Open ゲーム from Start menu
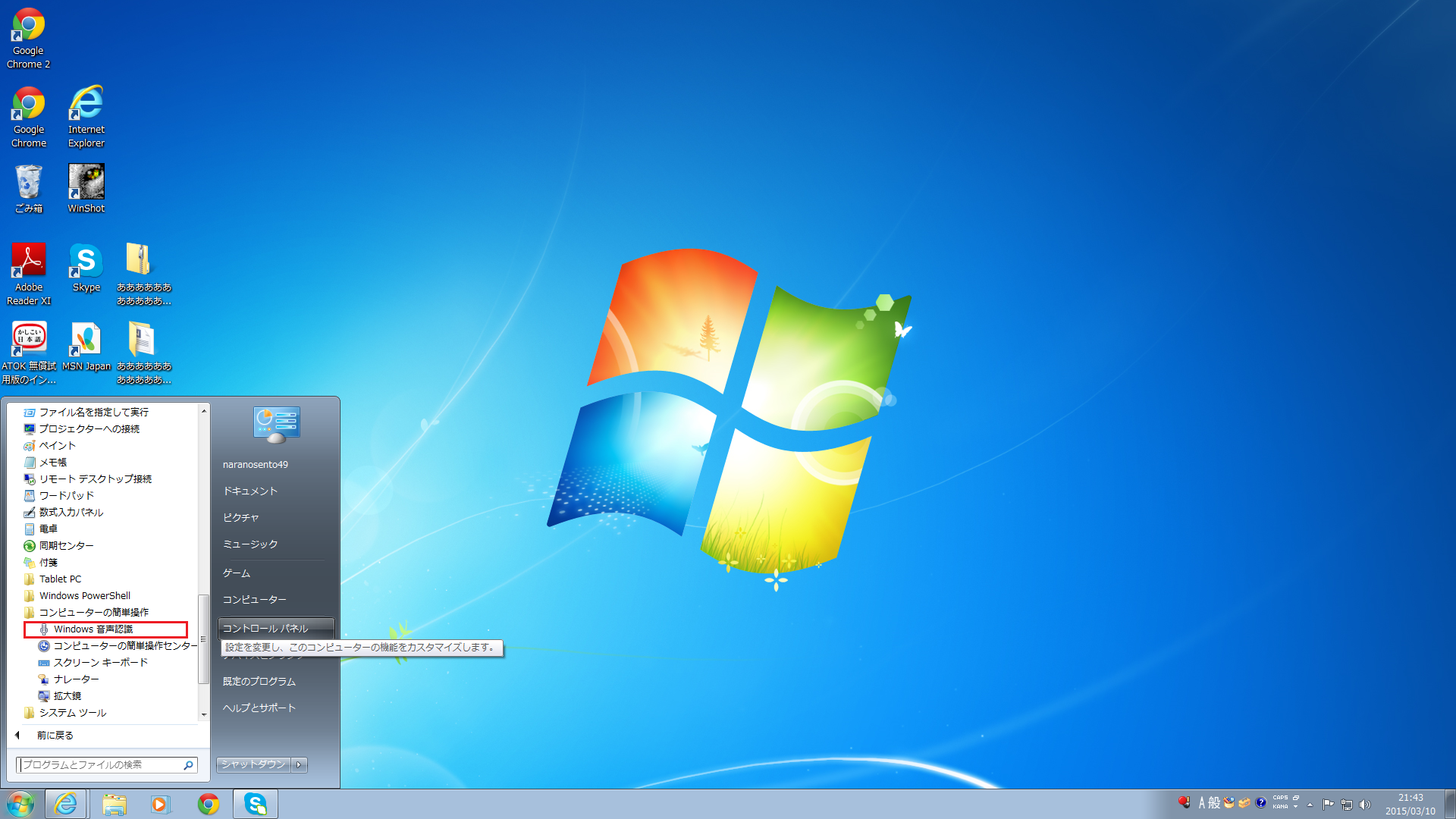Image resolution: width=1456 pixels, height=819 pixels. pyautogui.click(x=237, y=573)
